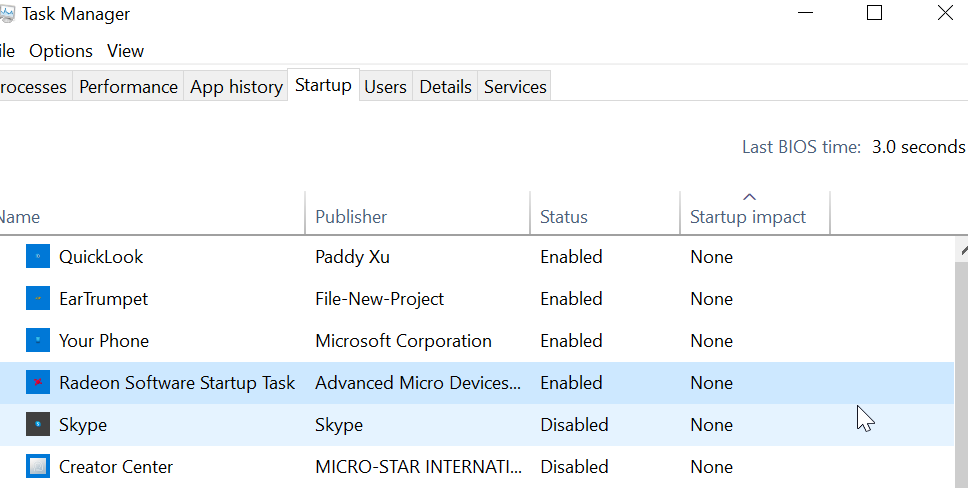The height and width of the screenshot is (488, 968).
Task: Click the 3.0 seconds BIOS value
Action: pos(918,146)
